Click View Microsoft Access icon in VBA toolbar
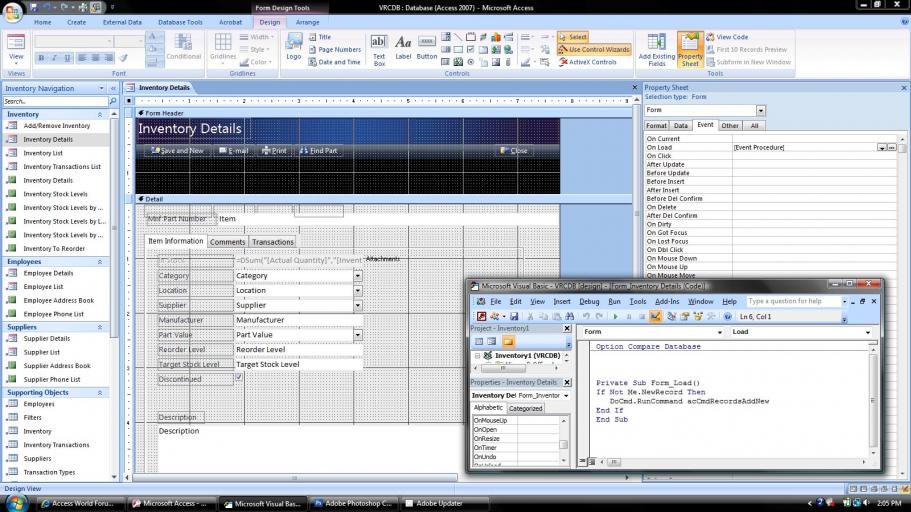Image resolution: width=911 pixels, height=512 pixels. click(481, 317)
